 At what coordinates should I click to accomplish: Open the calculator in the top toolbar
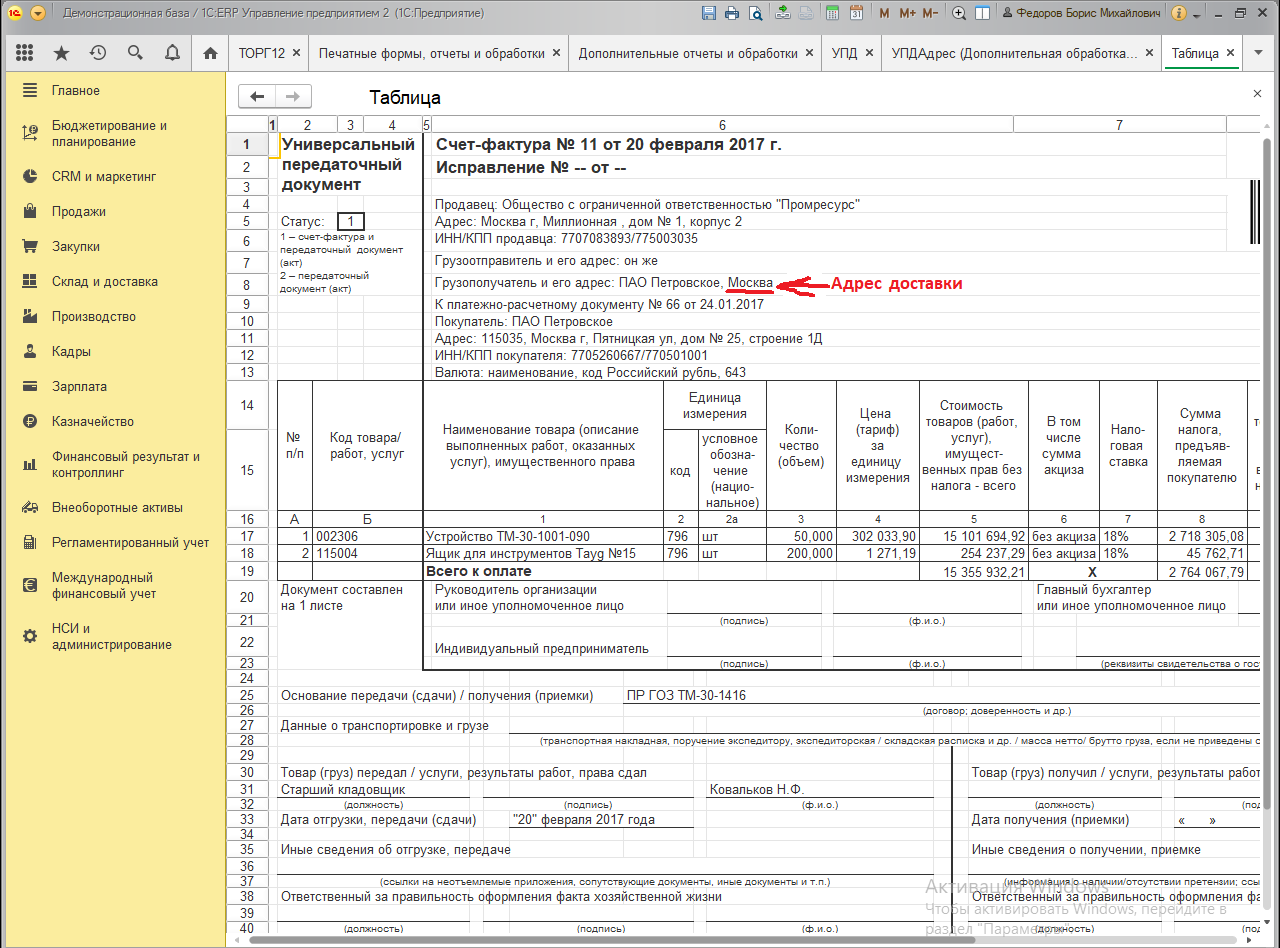click(832, 13)
